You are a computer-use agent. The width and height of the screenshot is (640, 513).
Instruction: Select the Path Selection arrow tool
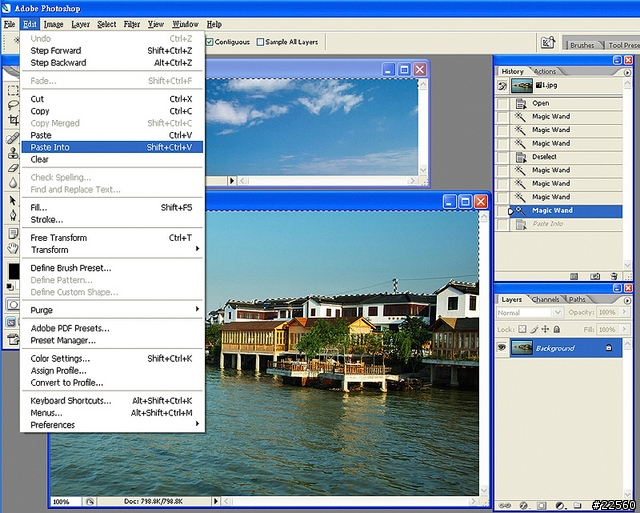tap(13, 200)
